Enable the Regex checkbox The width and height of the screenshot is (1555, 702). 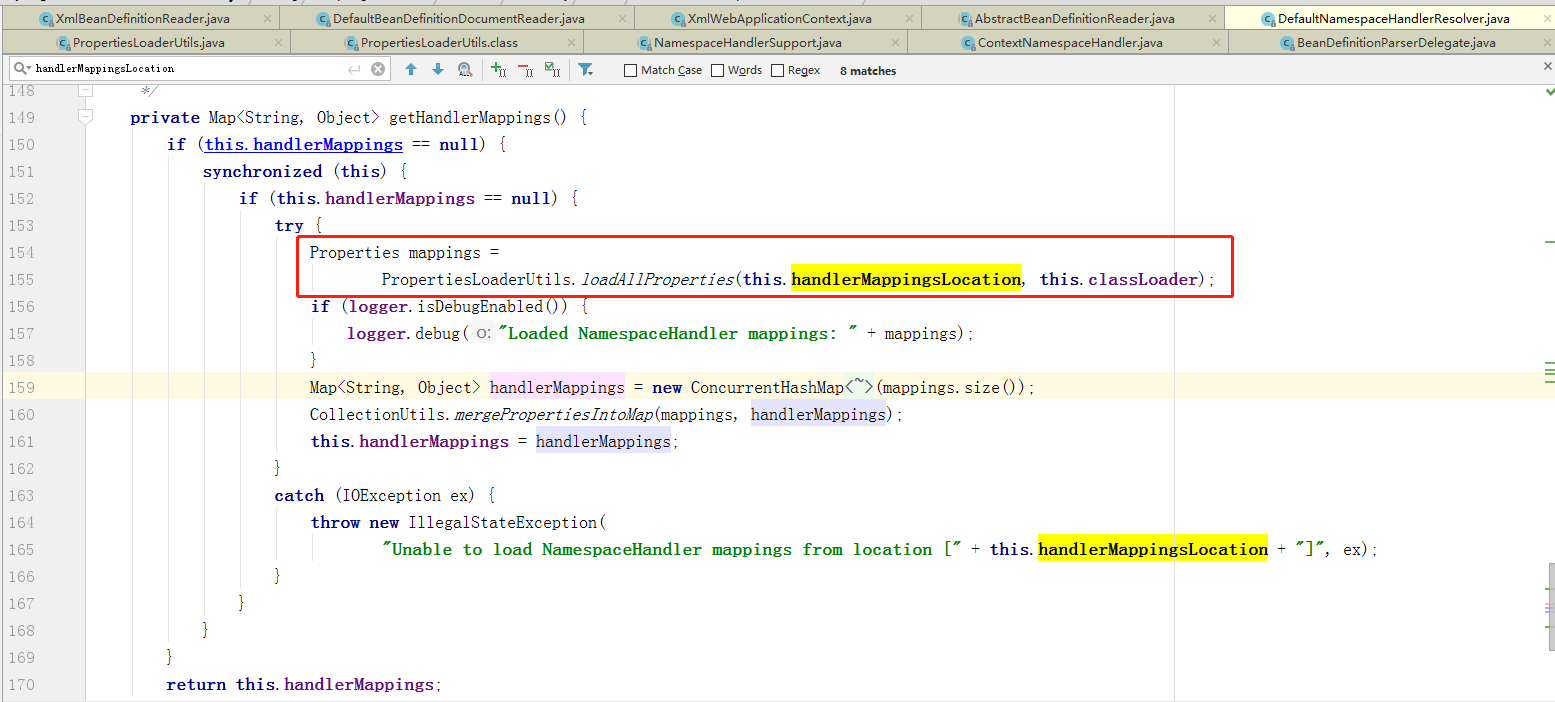tap(777, 70)
